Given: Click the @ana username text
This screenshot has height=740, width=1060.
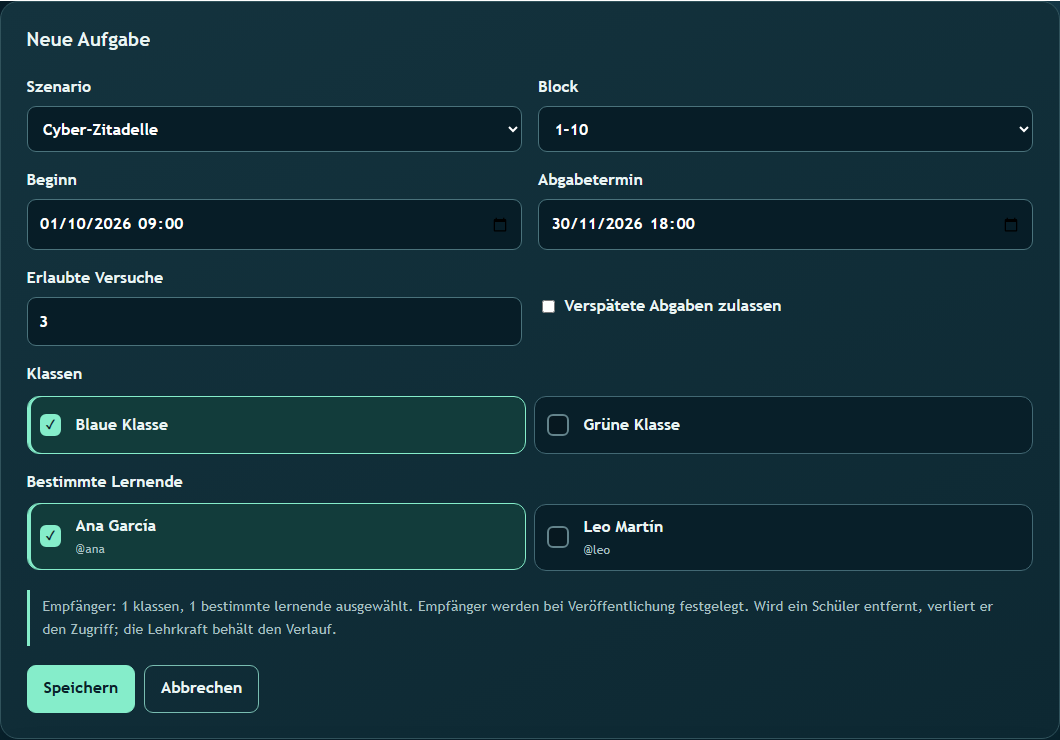Looking at the screenshot, I should [90, 549].
